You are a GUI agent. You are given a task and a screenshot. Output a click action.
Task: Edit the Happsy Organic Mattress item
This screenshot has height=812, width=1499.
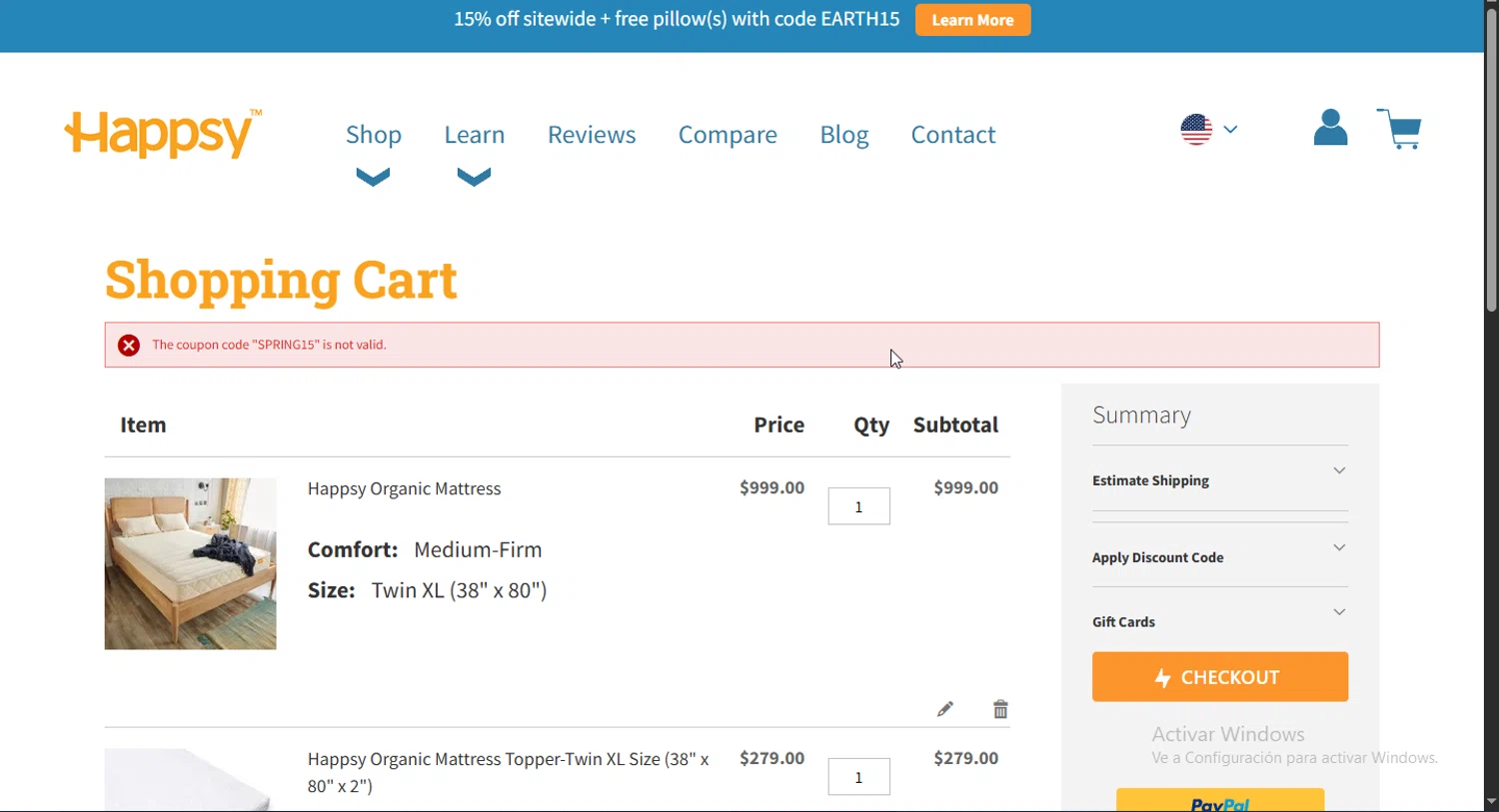click(945, 709)
